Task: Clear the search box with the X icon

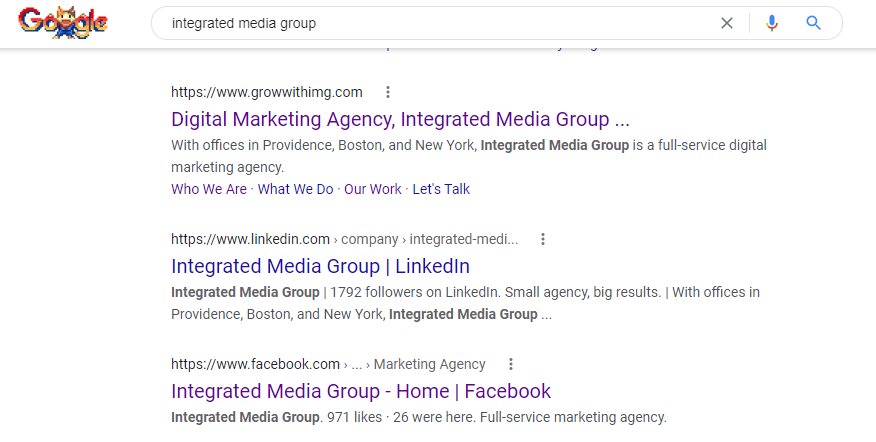Action: (727, 23)
